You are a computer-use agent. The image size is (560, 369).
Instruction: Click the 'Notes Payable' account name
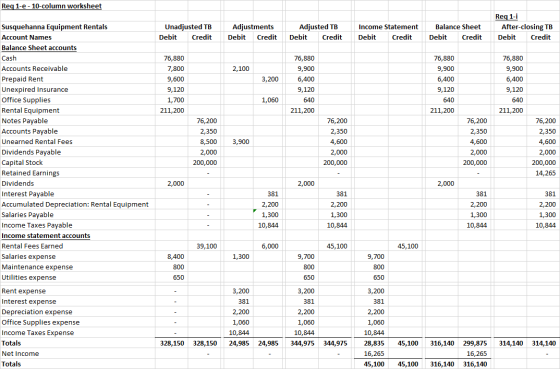25,121
